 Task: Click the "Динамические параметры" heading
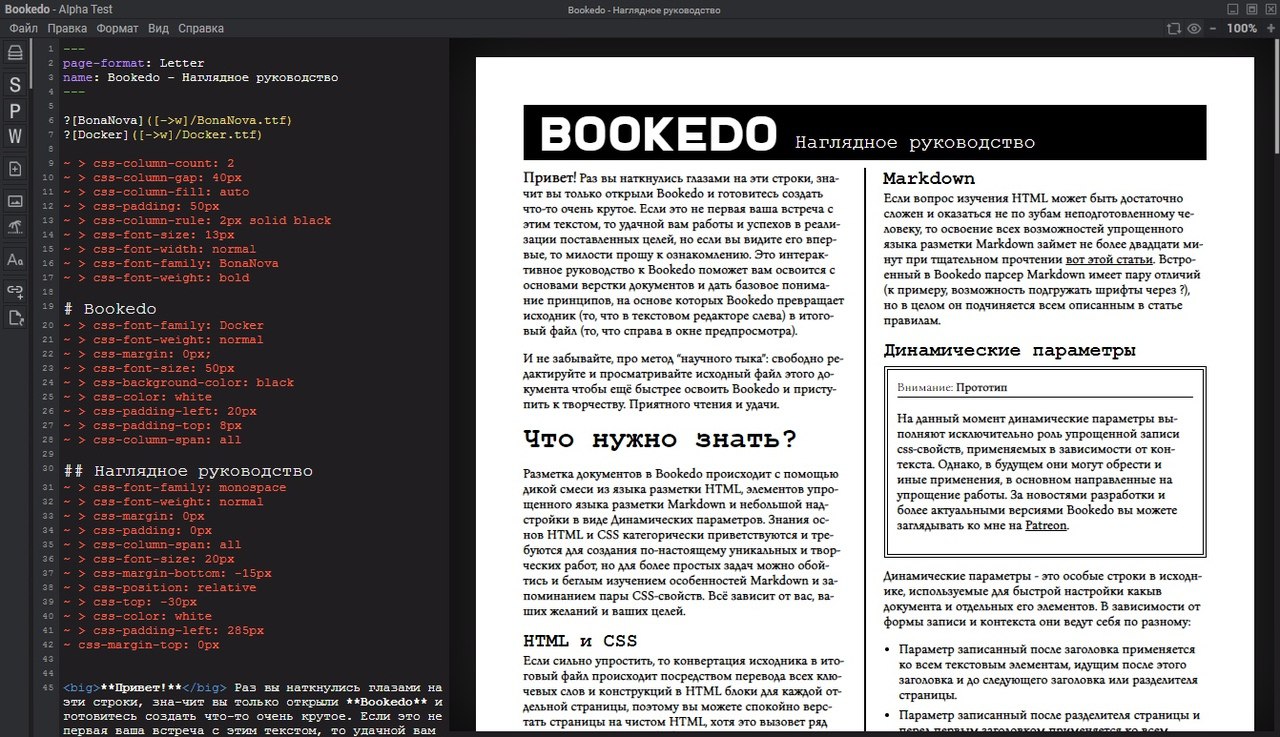1009,351
